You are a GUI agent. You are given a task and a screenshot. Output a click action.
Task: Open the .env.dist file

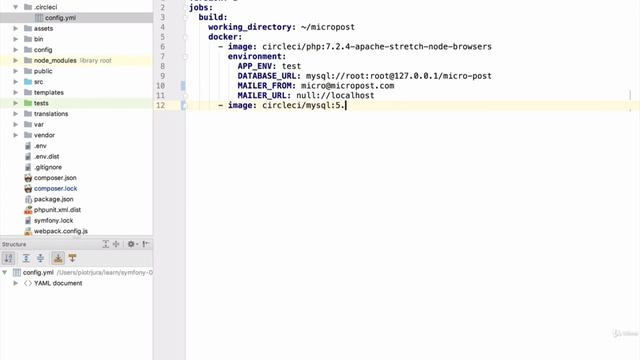pyautogui.click(x=47, y=156)
